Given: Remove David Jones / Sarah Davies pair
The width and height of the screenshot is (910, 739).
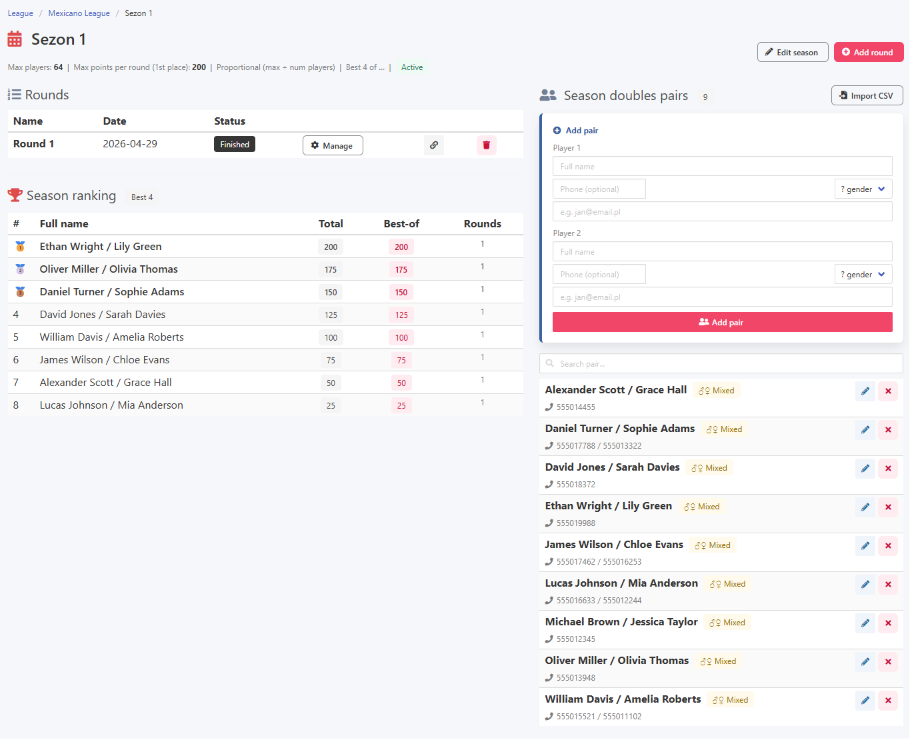Looking at the screenshot, I should click(x=888, y=468).
